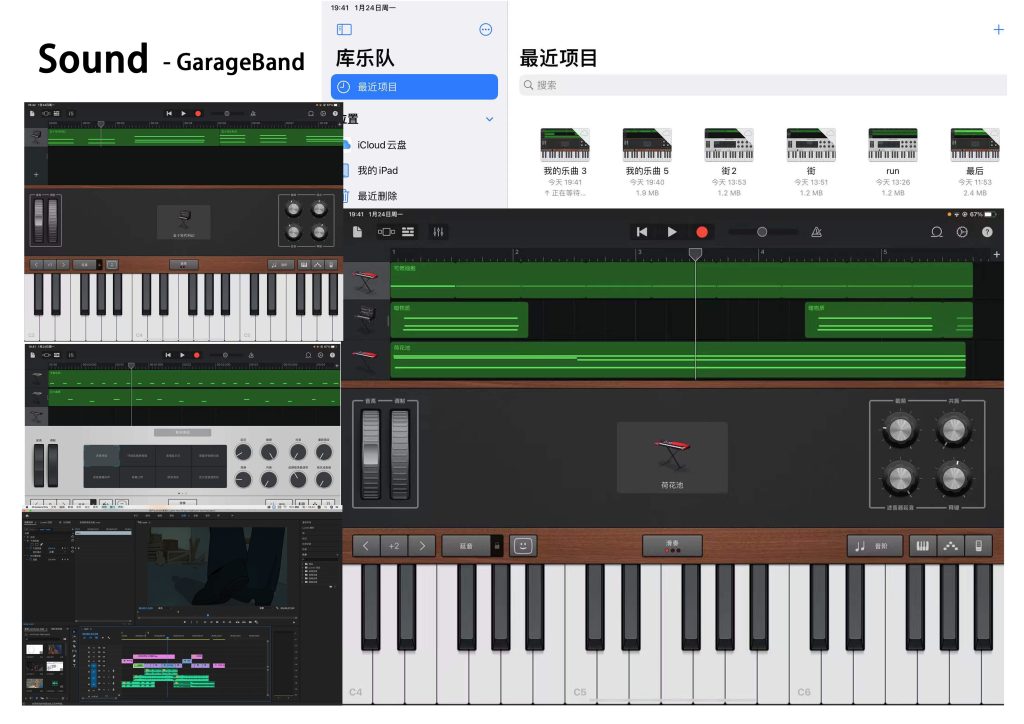The image size is (1024, 724).
Task: Open 最近删除 in the sidebar
Action: 377,196
